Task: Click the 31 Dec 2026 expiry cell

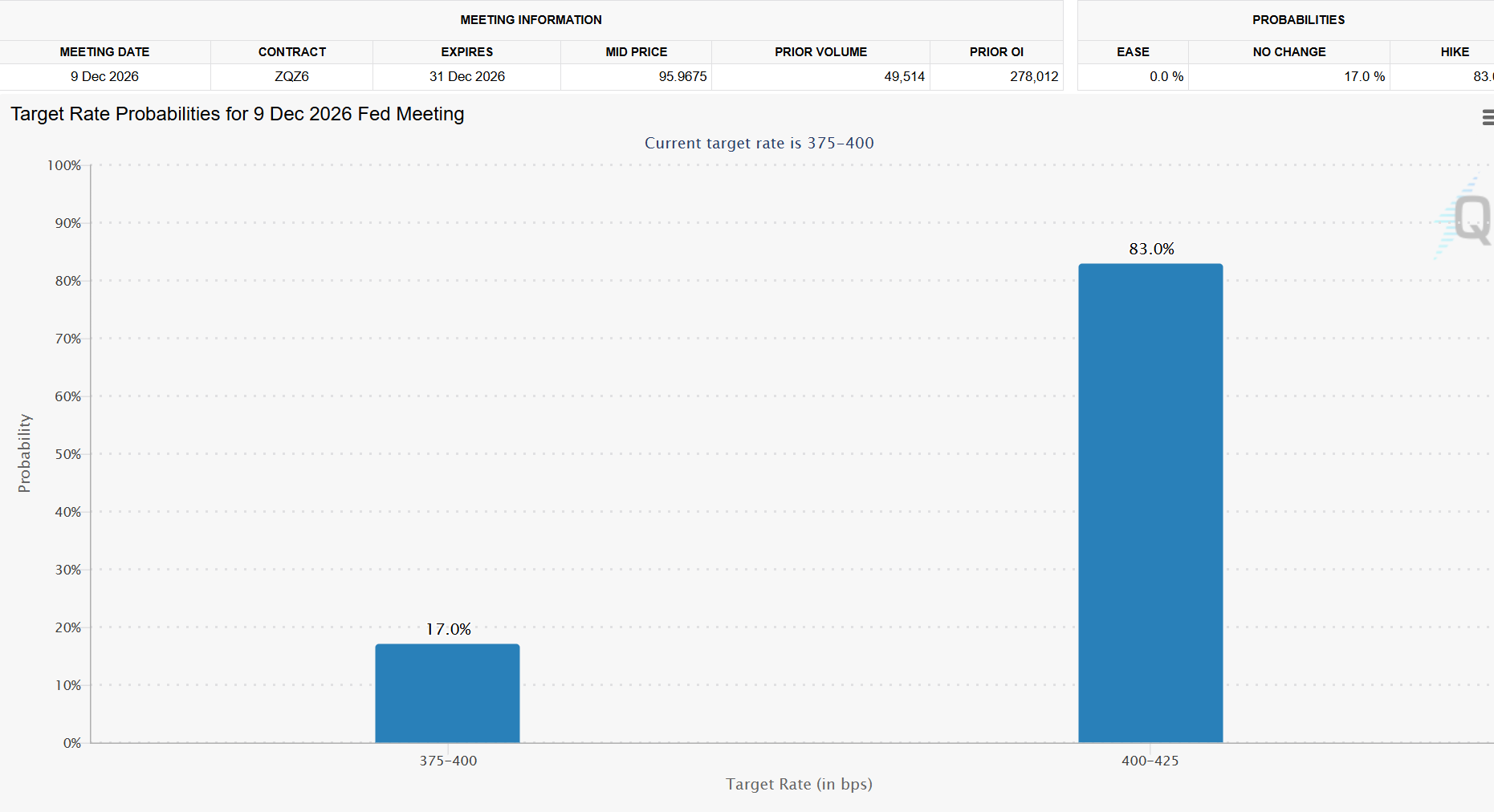Action: click(x=467, y=77)
